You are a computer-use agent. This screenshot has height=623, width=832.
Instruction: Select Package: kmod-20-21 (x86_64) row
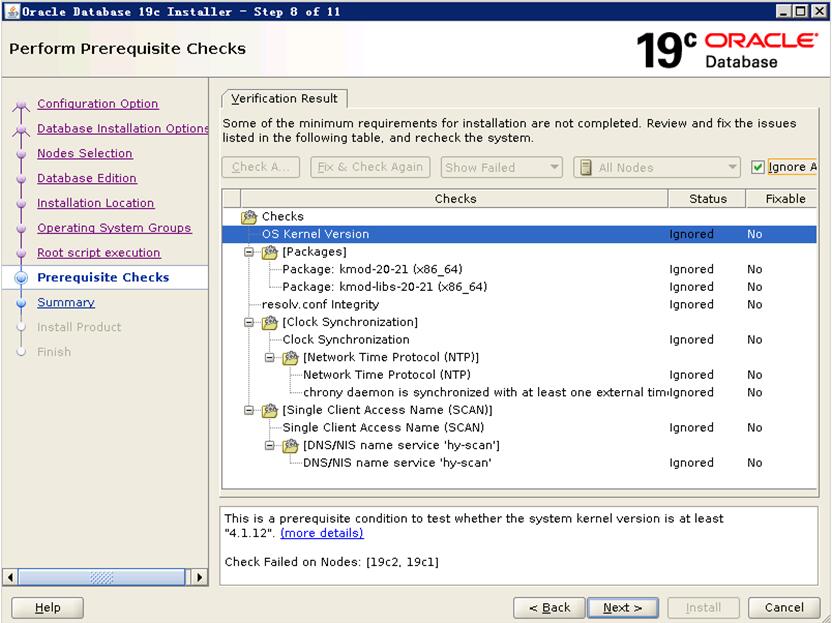pyautogui.click(x=519, y=269)
